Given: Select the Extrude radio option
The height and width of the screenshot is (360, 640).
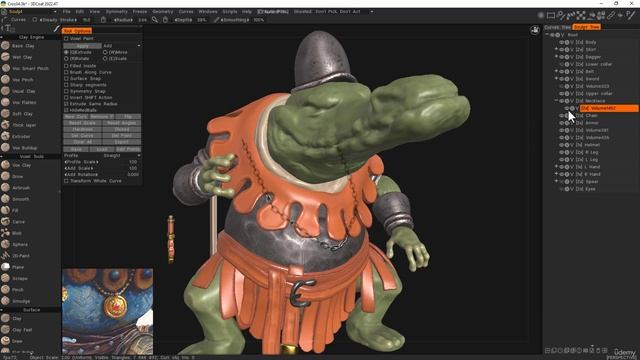Looking at the screenshot, I should 67,52.
